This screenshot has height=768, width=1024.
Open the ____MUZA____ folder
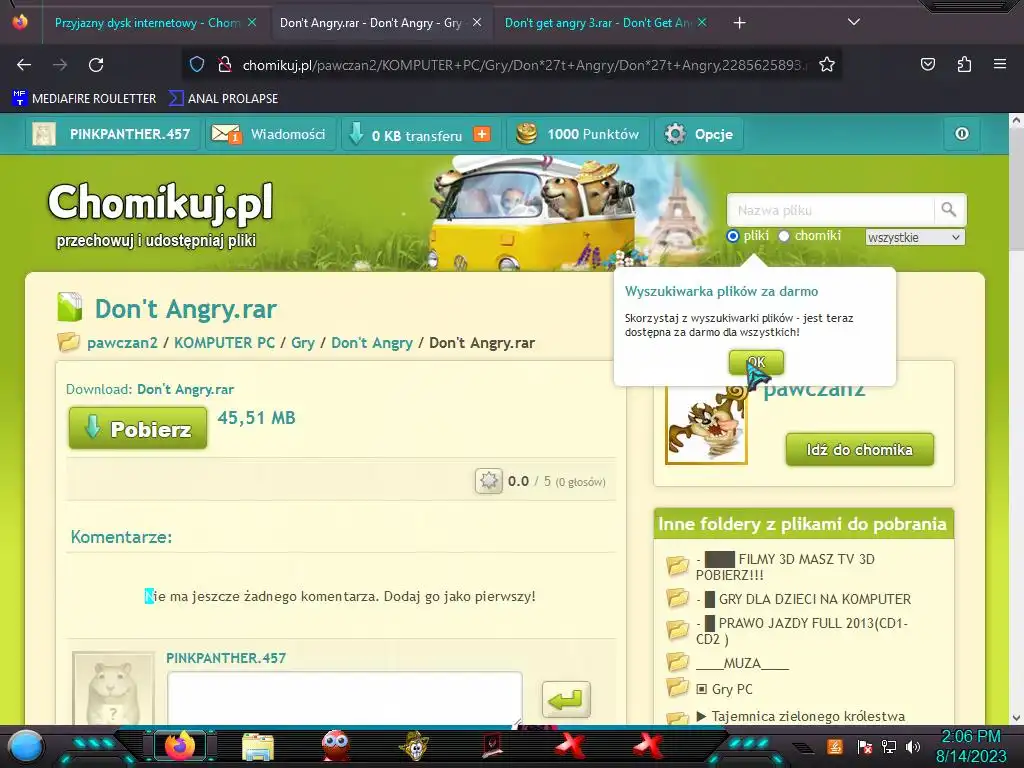(x=743, y=664)
